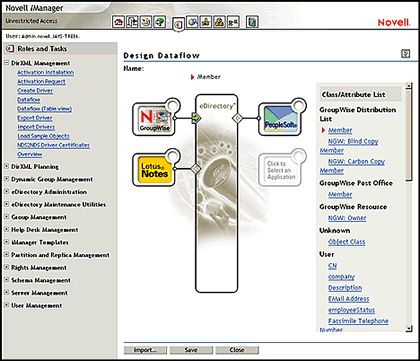Select Object Class under Unknown
This screenshot has height=361, width=420.
point(347,242)
